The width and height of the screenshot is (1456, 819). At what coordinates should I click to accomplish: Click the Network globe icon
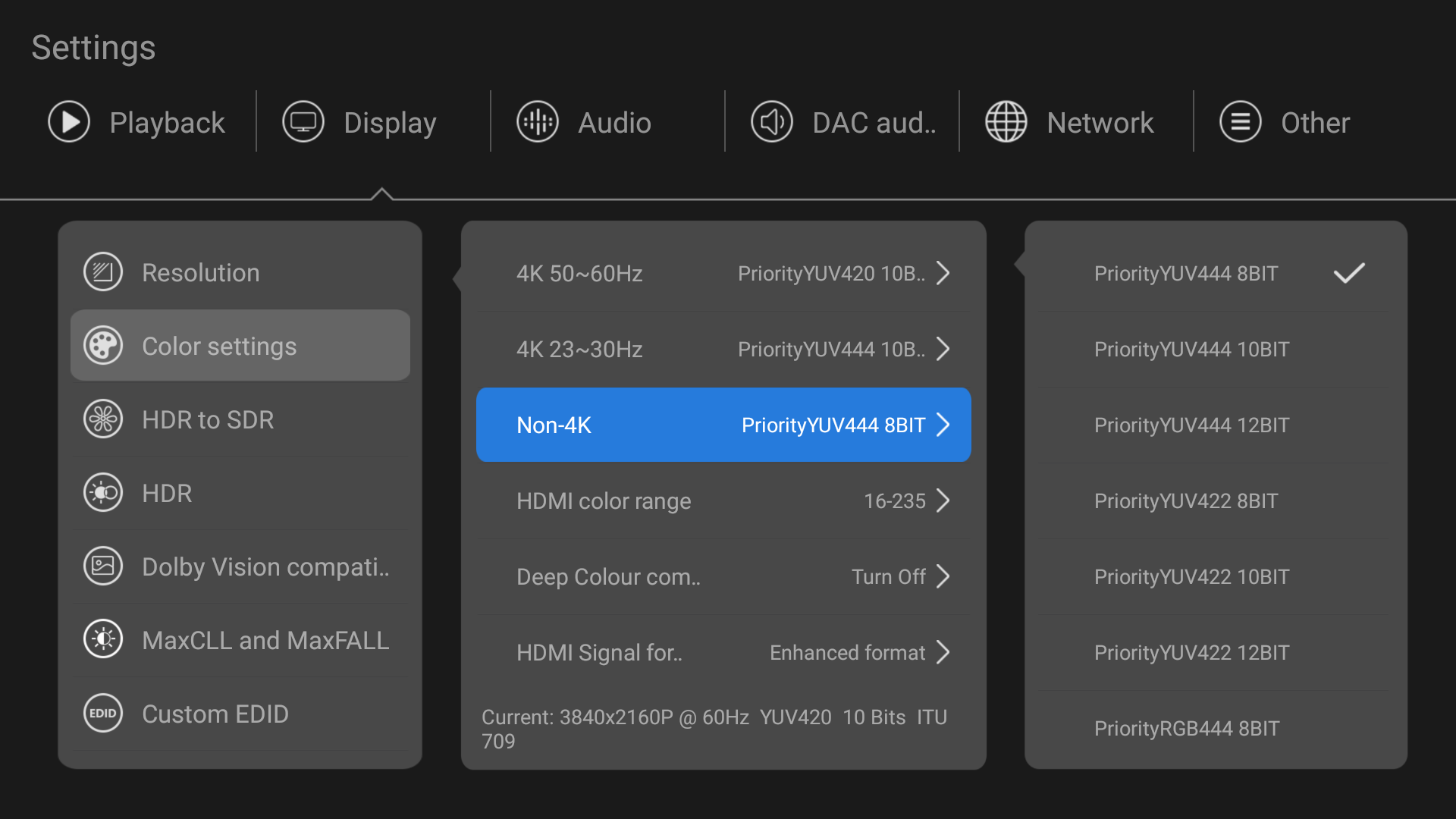pos(1006,122)
